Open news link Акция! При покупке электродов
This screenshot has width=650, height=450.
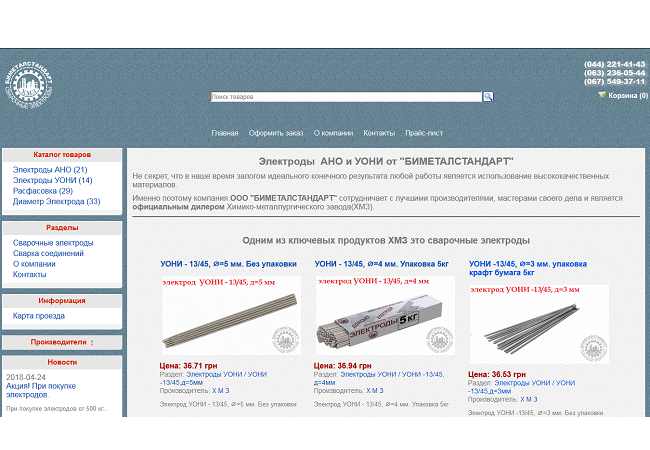click(x=41, y=390)
